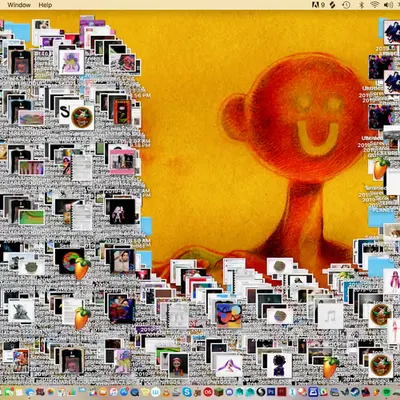Launch Minecraft from the dock
The height and width of the screenshot is (400, 400).
(x=219, y=392)
